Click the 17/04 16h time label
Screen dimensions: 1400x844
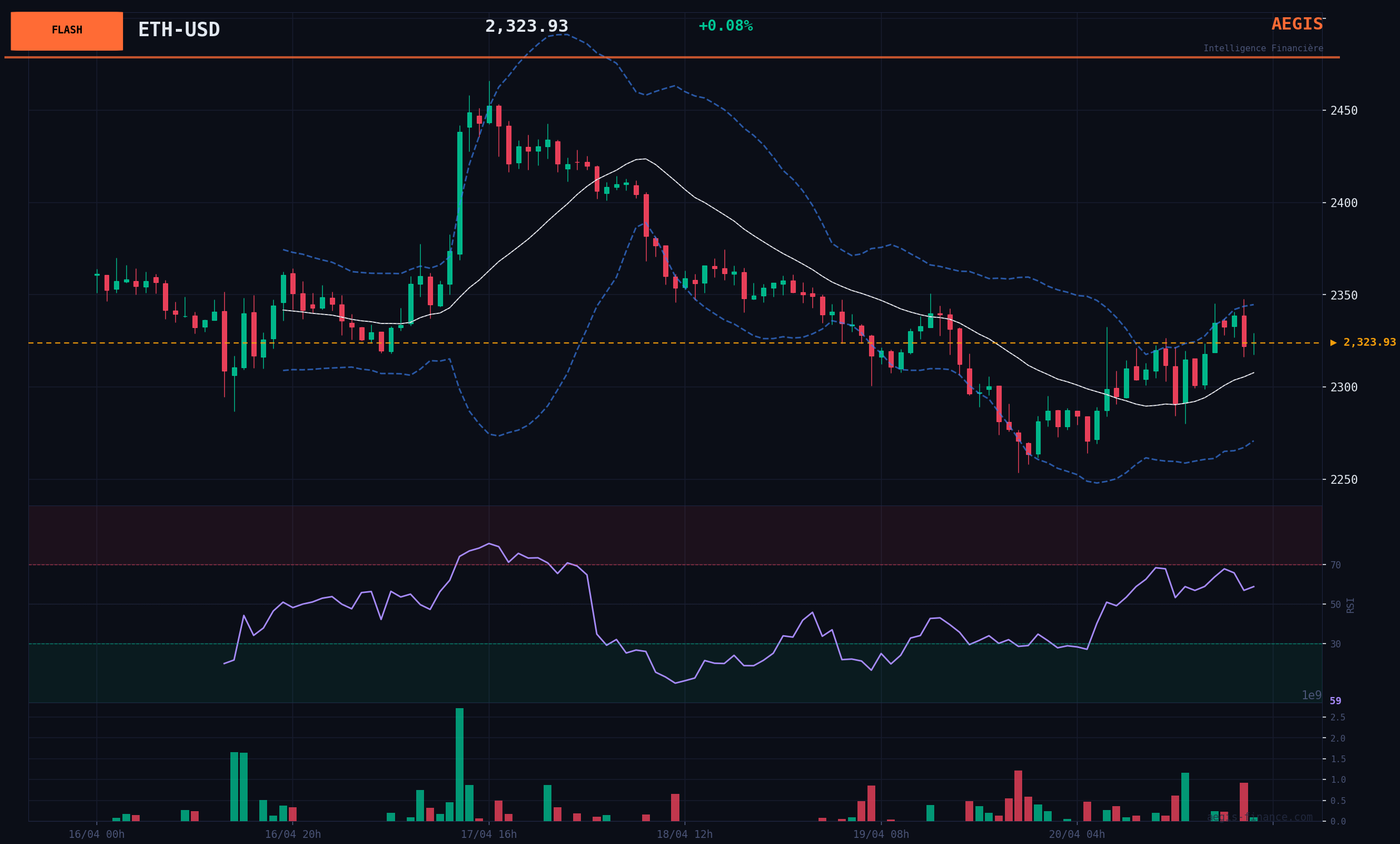[x=488, y=835]
